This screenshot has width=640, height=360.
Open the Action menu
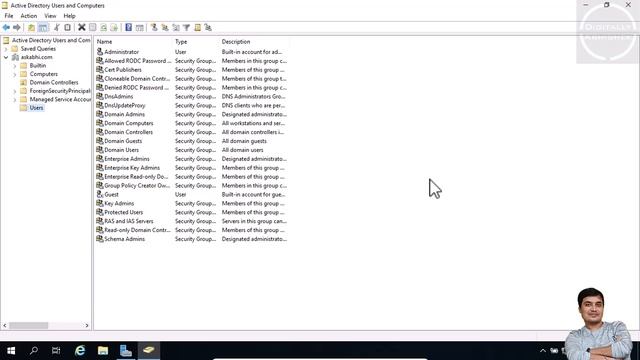[29, 16]
